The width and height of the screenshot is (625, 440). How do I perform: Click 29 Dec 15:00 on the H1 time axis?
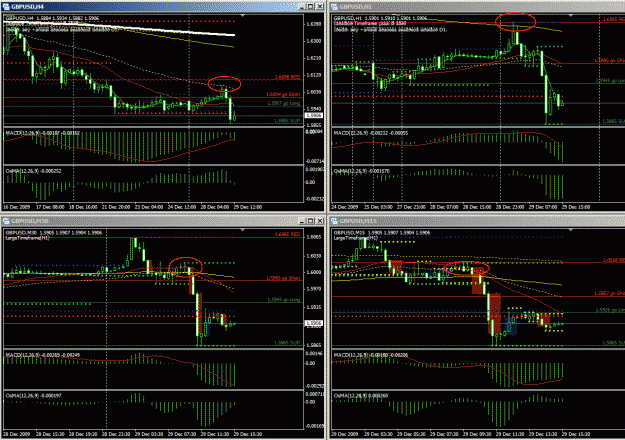(x=577, y=207)
